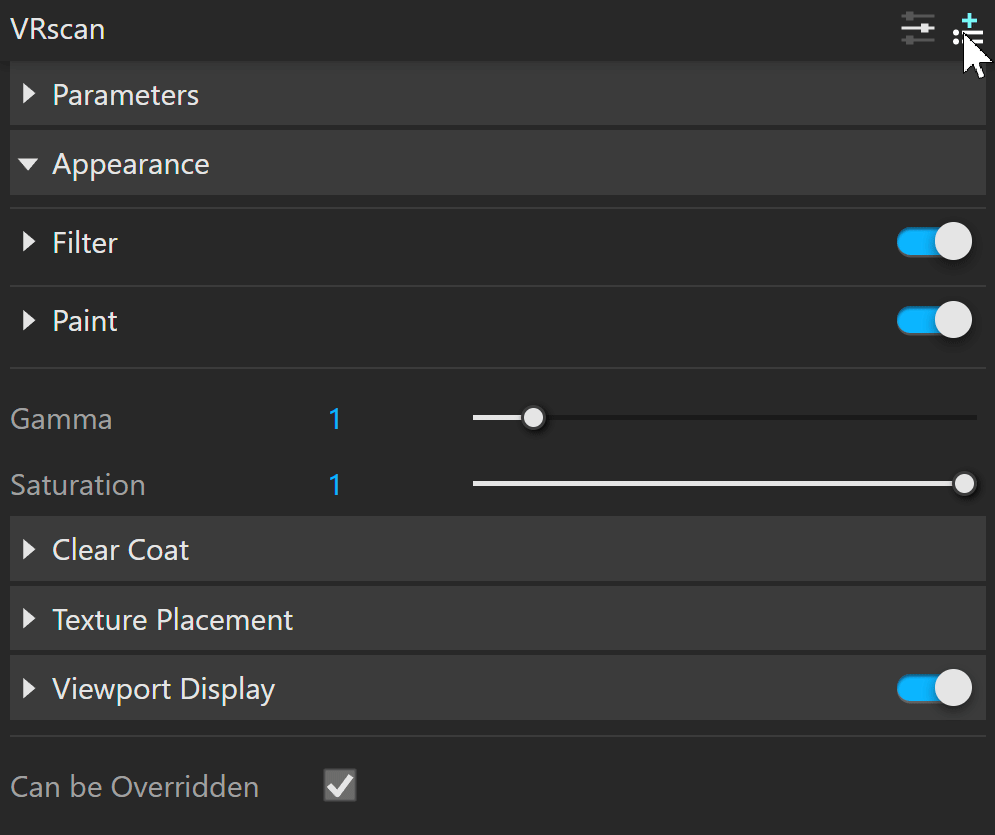Click the add attributes list icon

pos(968,30)
